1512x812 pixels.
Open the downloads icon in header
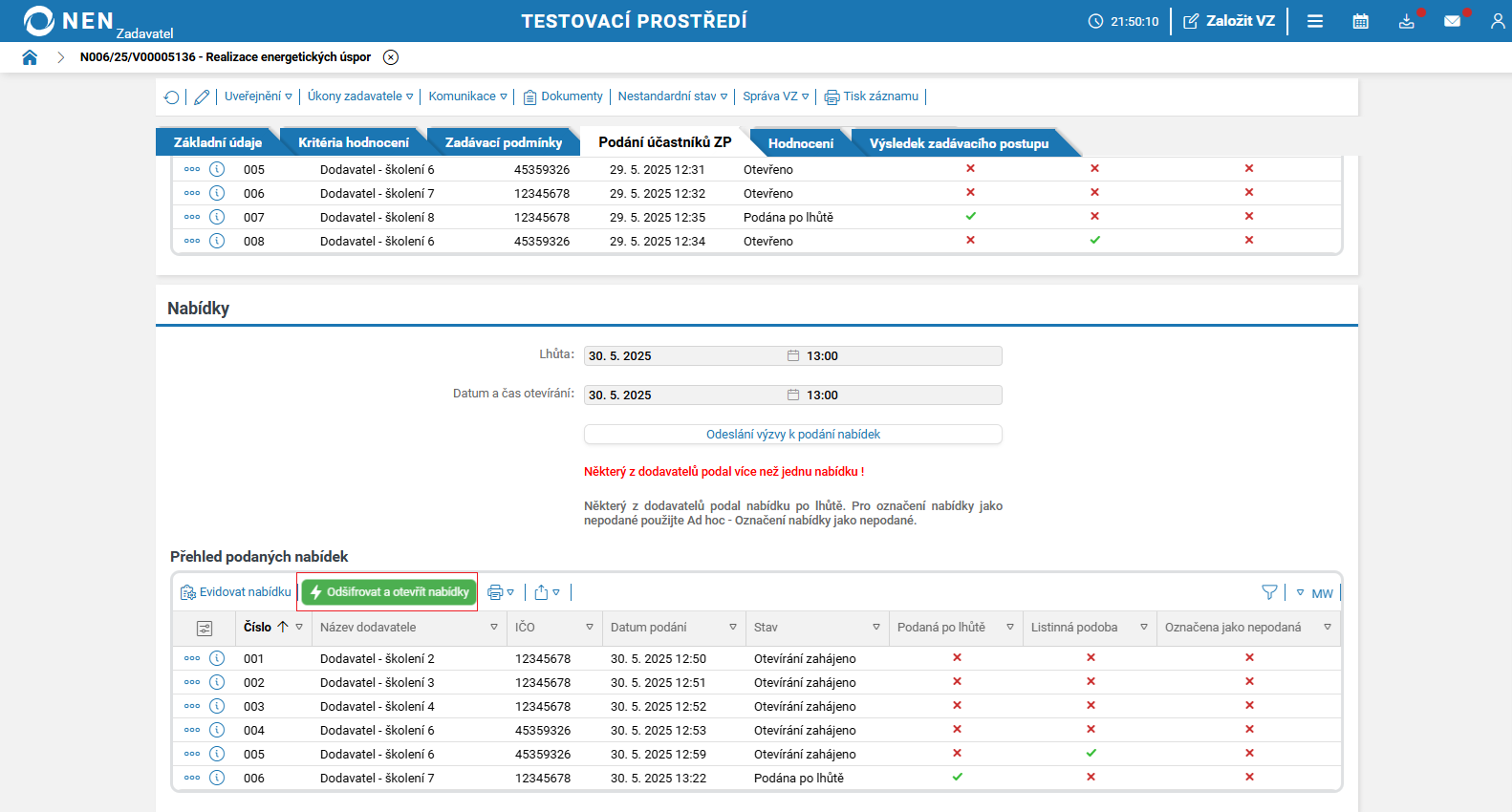1406,21
